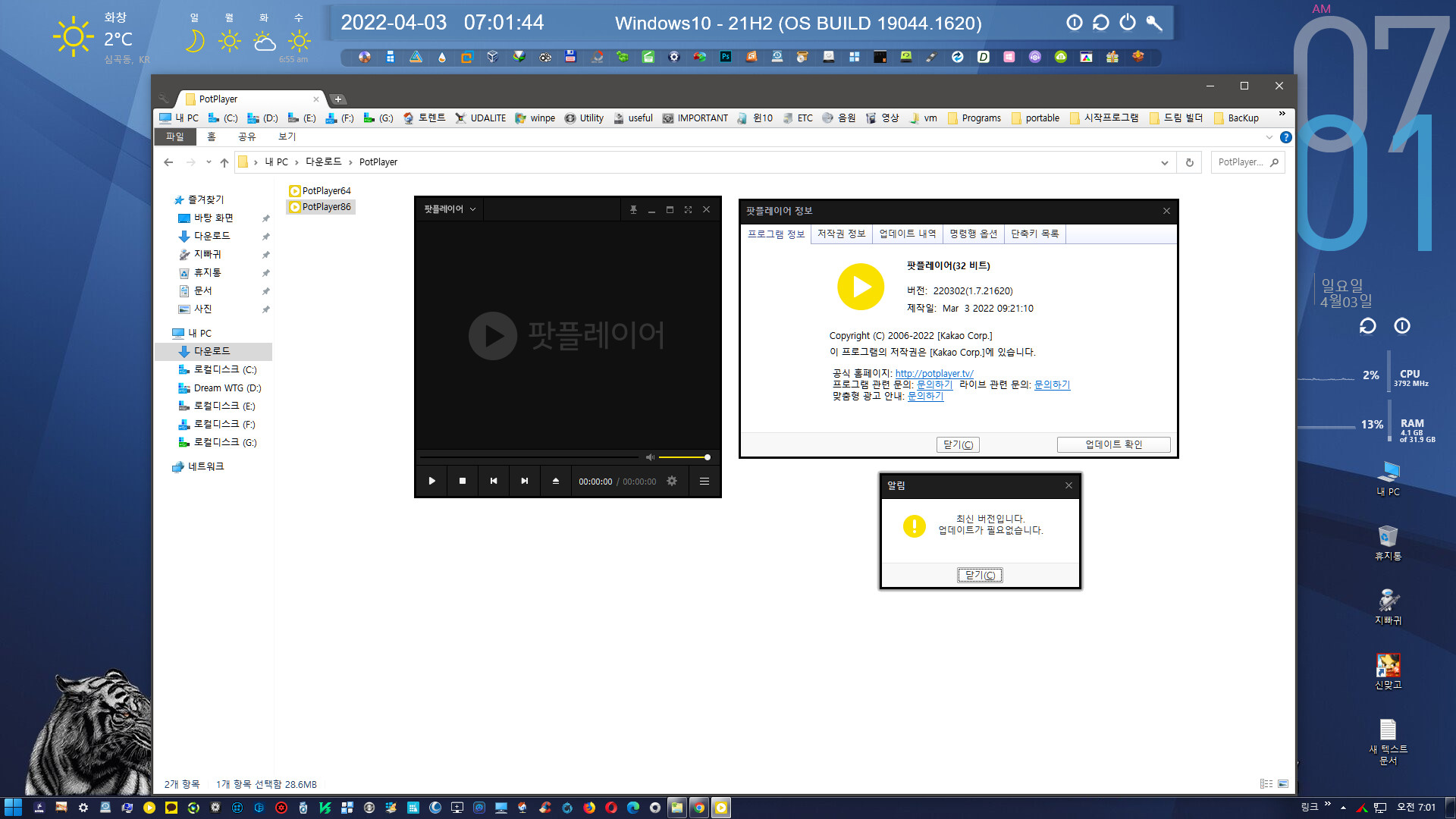Open the 토렌트 bookmark folder

click(x=424, y=118)
